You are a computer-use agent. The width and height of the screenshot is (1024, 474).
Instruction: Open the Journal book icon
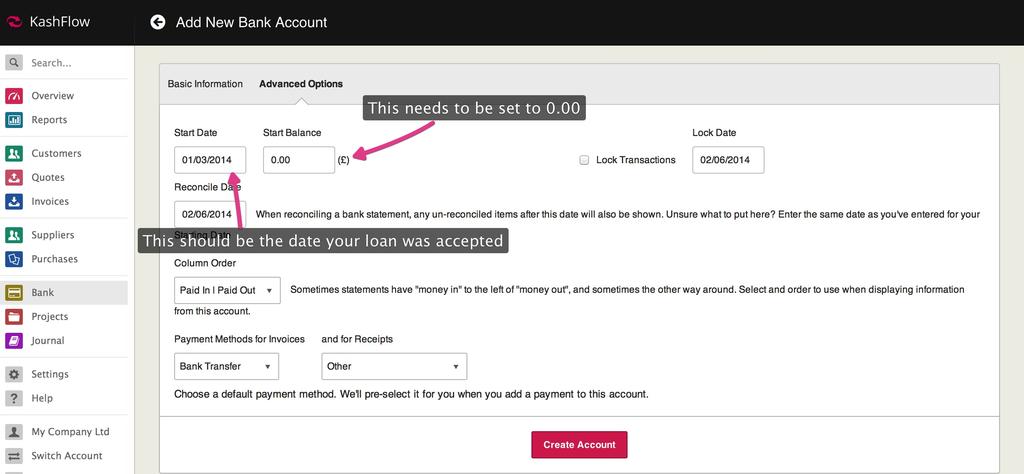point(14,341)
